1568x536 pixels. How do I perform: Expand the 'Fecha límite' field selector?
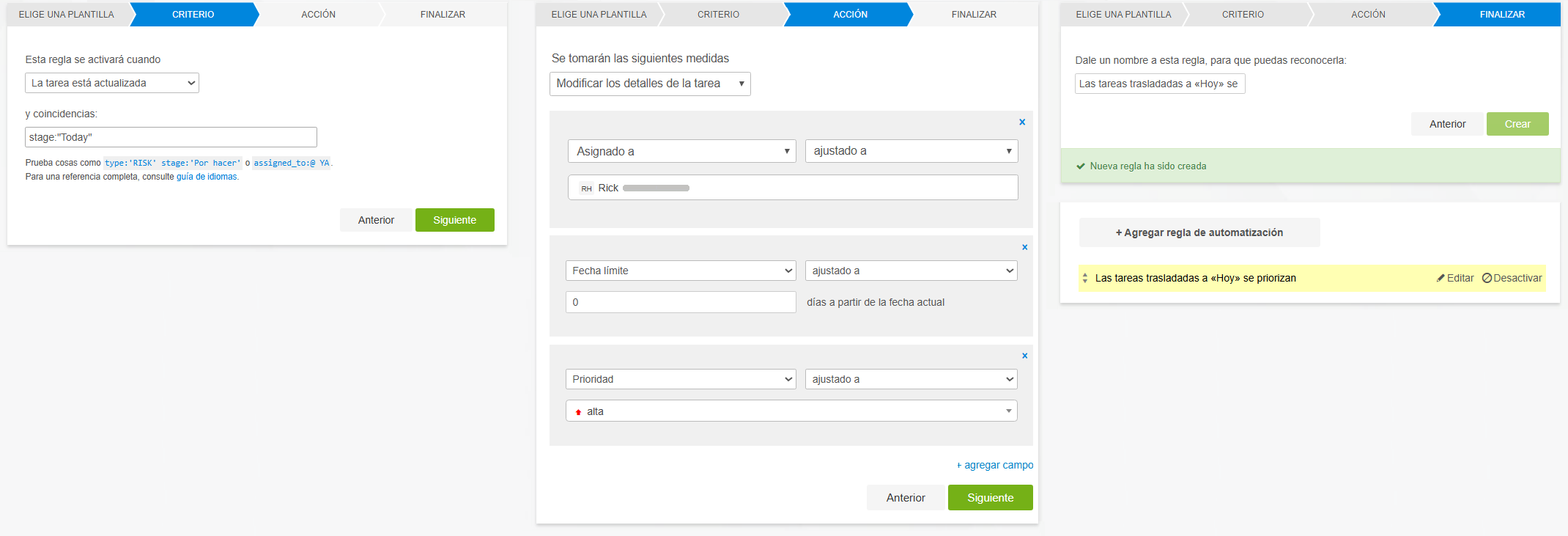tap(681, 271)
